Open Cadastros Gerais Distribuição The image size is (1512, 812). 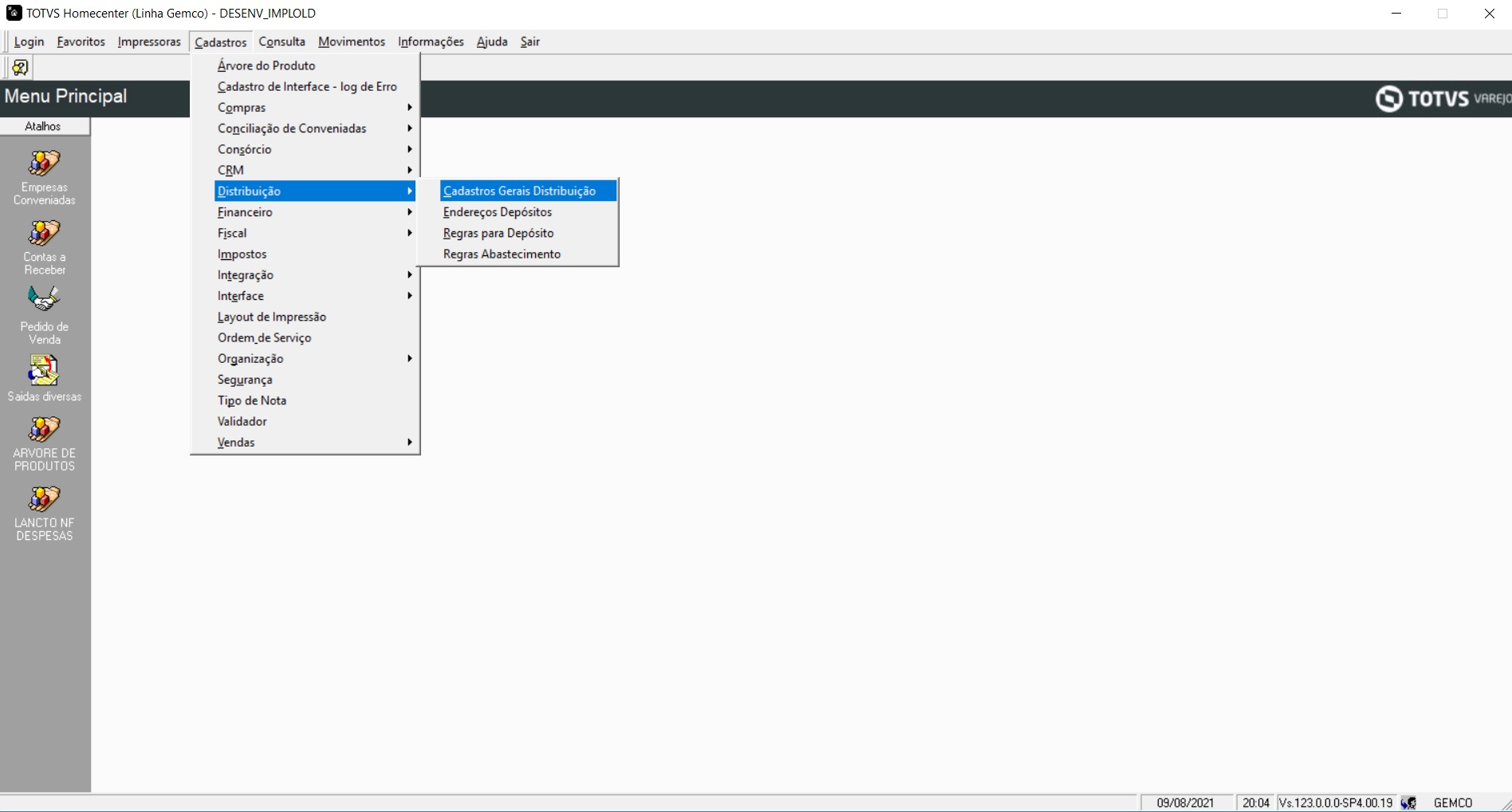pyautogui.click(x=528, y=191)
